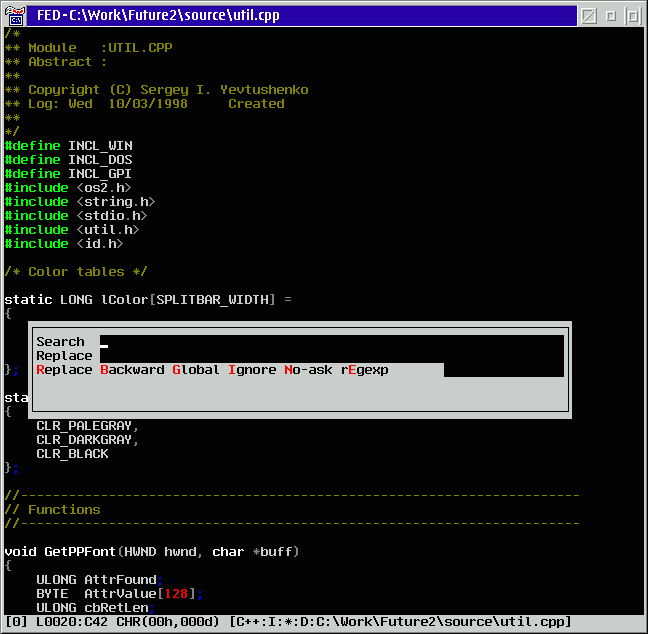Click into the Replace text field
This screenshot has width=648, height=634.
point(331,356)
